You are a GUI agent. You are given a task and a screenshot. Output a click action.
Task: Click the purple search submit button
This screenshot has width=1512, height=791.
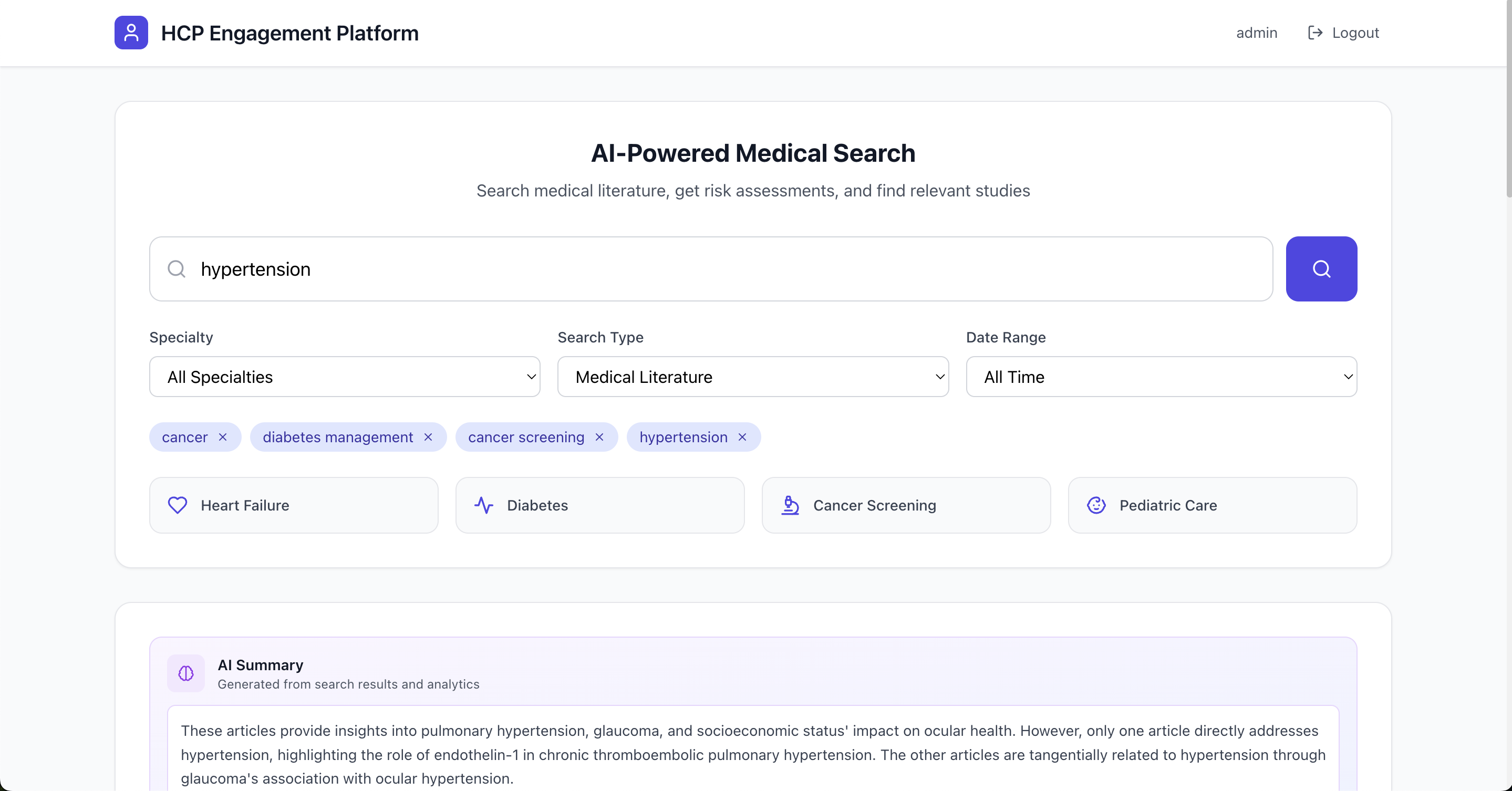[x=1321, y=269]
